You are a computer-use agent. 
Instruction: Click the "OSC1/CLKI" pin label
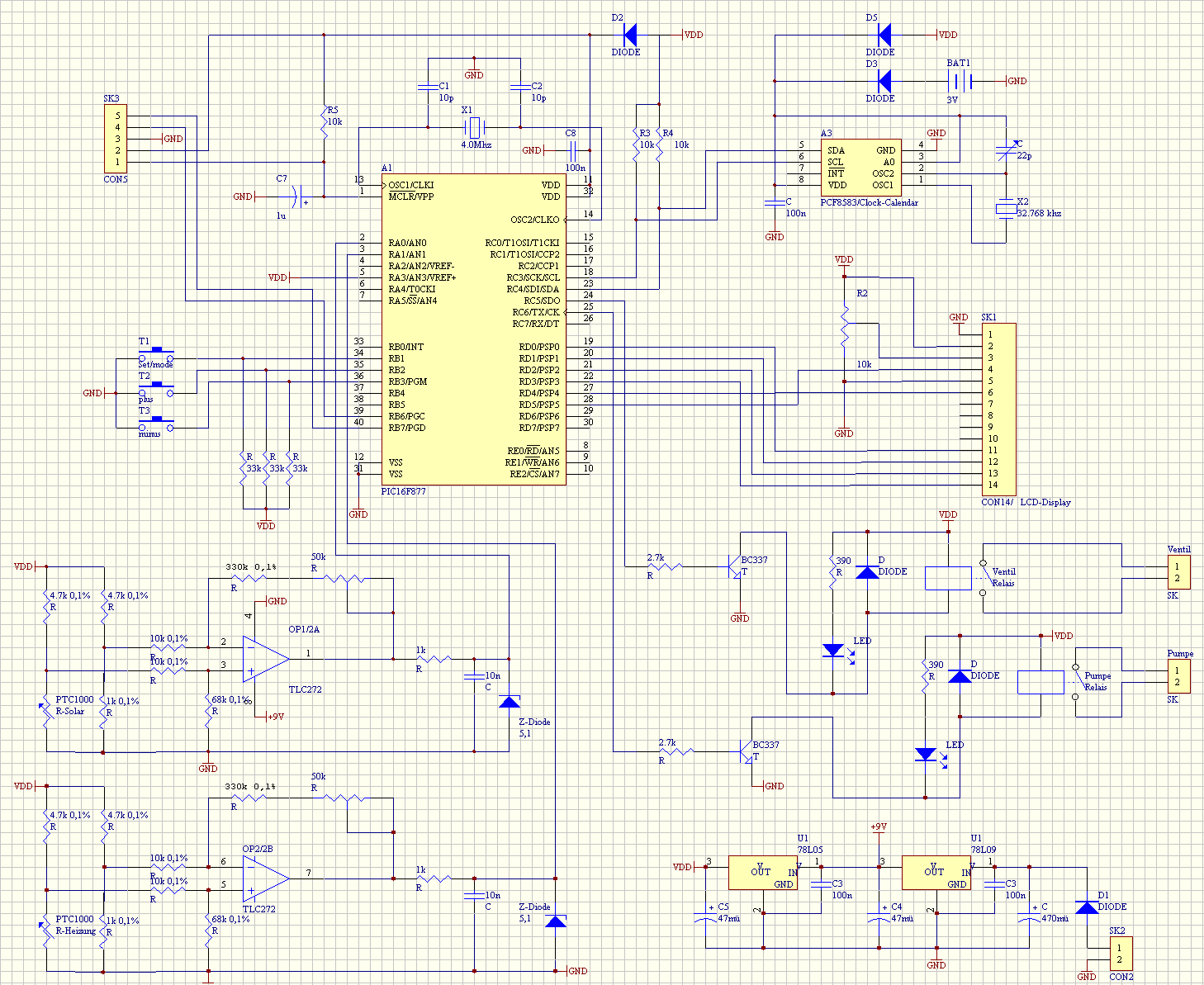pos(411,185)
